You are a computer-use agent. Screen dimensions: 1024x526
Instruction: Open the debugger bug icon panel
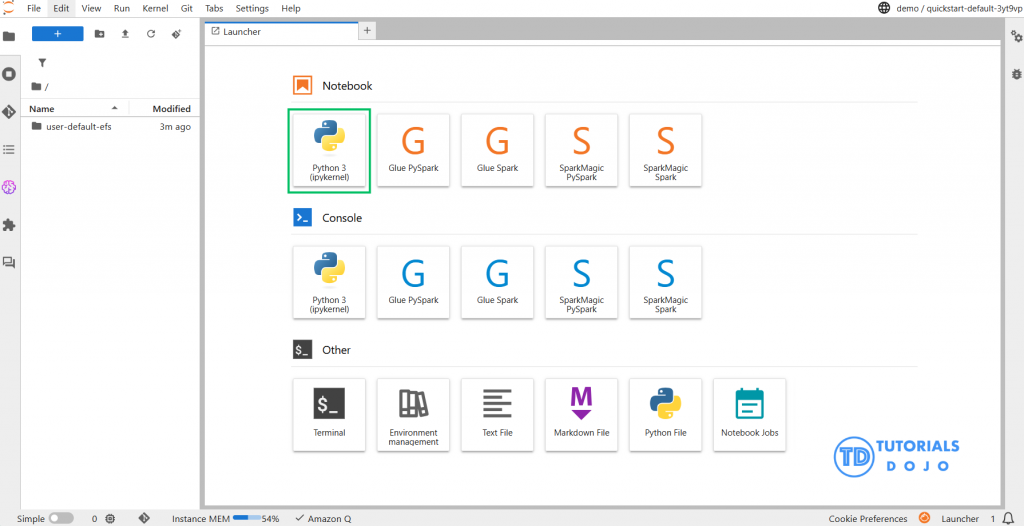point(1016,74)
